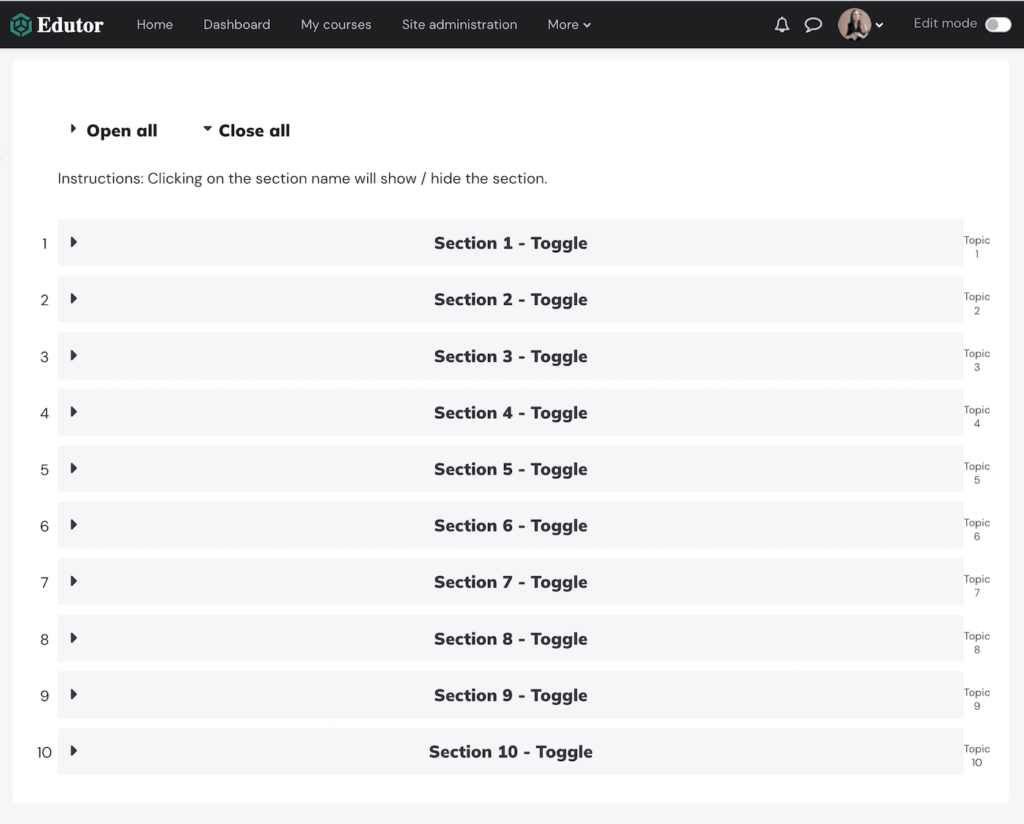The image size is (1024, 824).
Task: Click Open all sections link
Action: pyautogui.click(x=121, y=131)
